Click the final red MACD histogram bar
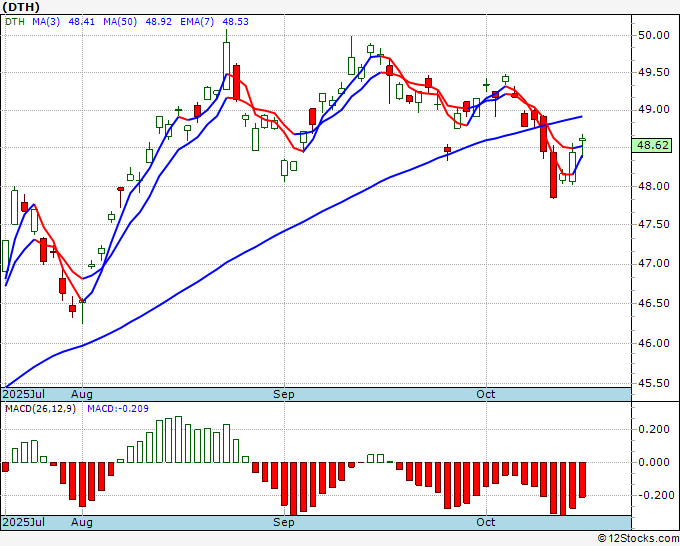 pyautogui.click(x=582, y=480)
